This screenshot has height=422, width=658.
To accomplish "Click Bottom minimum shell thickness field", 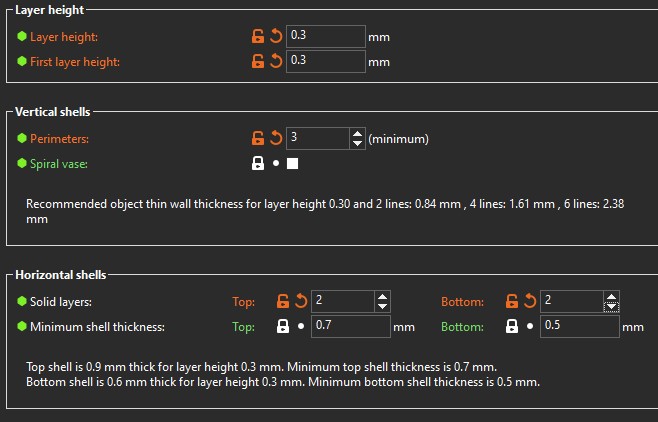I will pyautogui.click(x=579, y=326).
